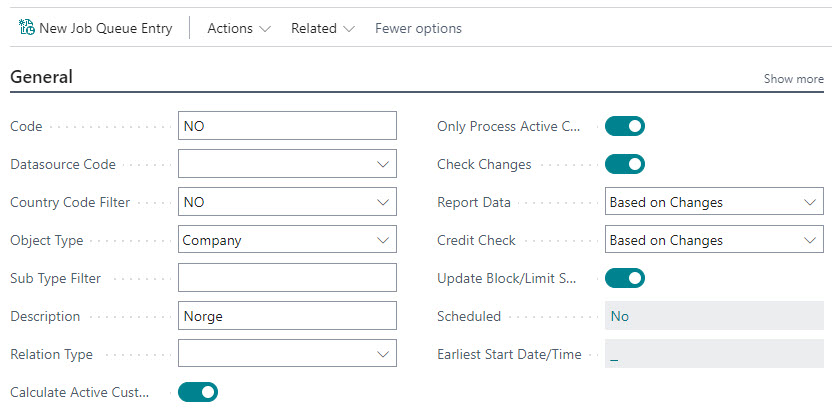Click the Scheduled field value
This screenshot has height=408, width=832.
[x=714, y=316]
